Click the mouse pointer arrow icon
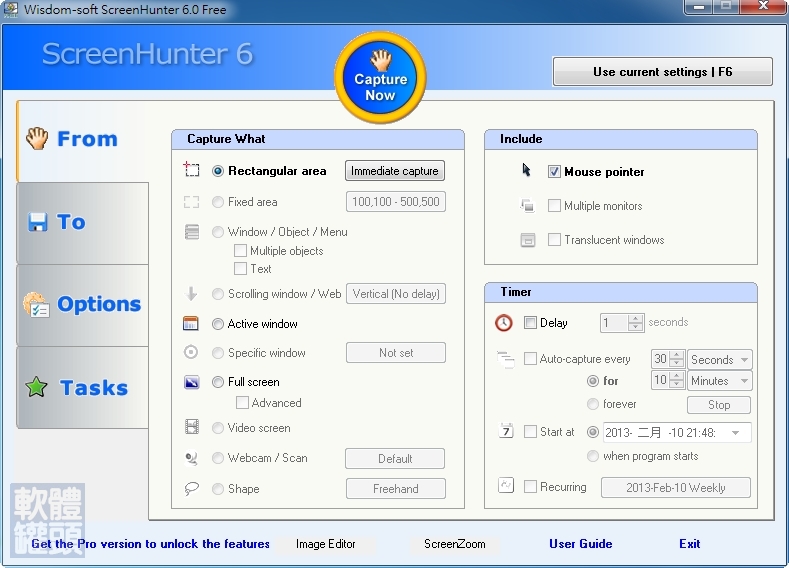The width and height of the screenshot is (789, 568). coord(526,170)
